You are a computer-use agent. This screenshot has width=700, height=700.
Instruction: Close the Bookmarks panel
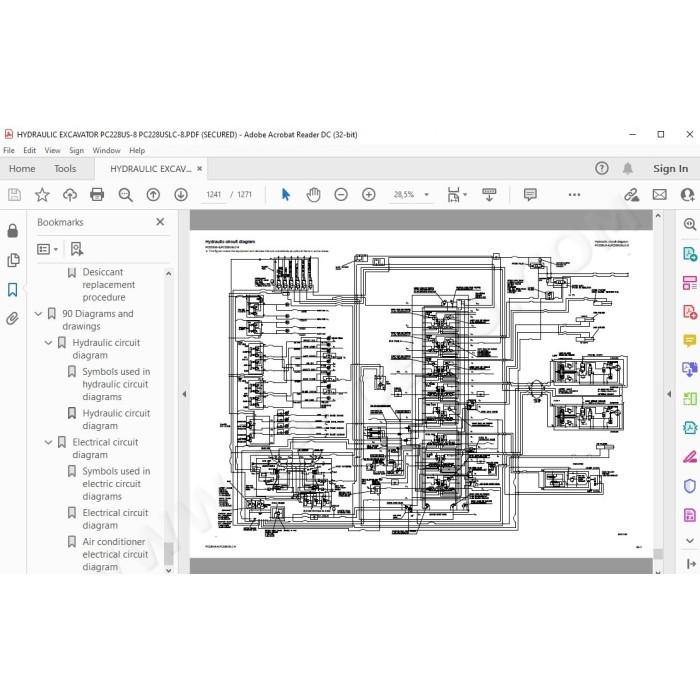point(160,222)
